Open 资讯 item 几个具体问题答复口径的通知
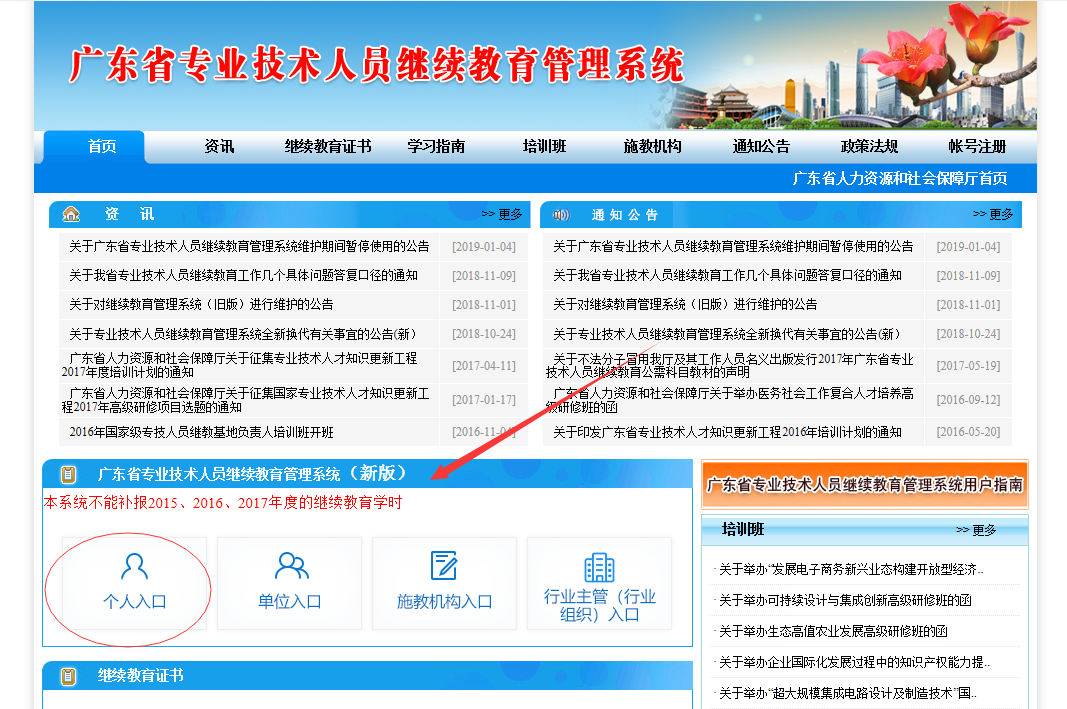This screenshot has width=1067, height=709. pyautogui.click(x=243, y=276)
